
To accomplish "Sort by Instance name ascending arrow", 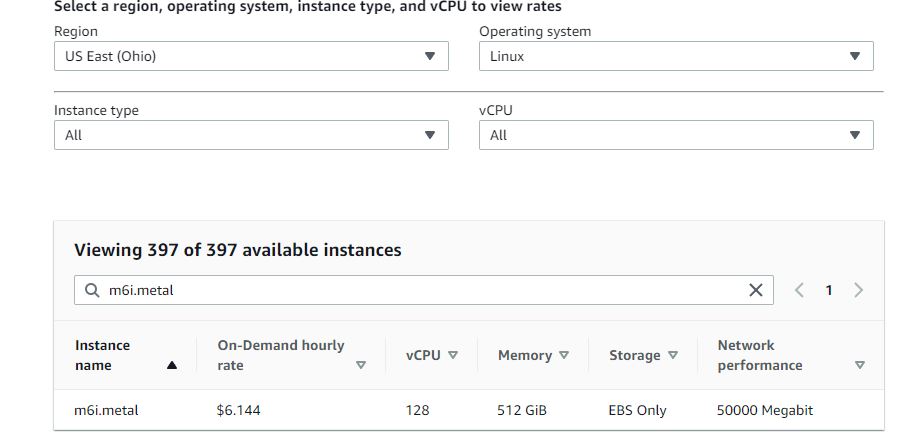I will (x=172, y=366).
